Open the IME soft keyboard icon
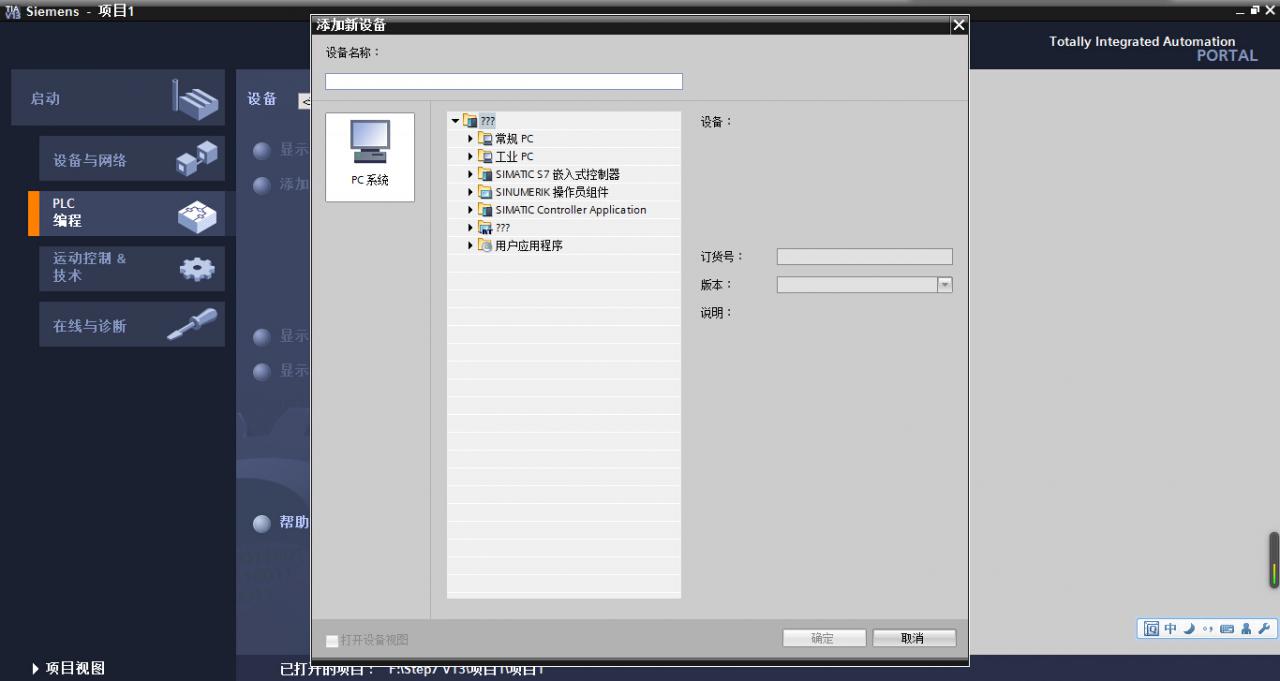Image resolution: width=1280 pixels, height=681 pixels. click(x=1227, y=629)
